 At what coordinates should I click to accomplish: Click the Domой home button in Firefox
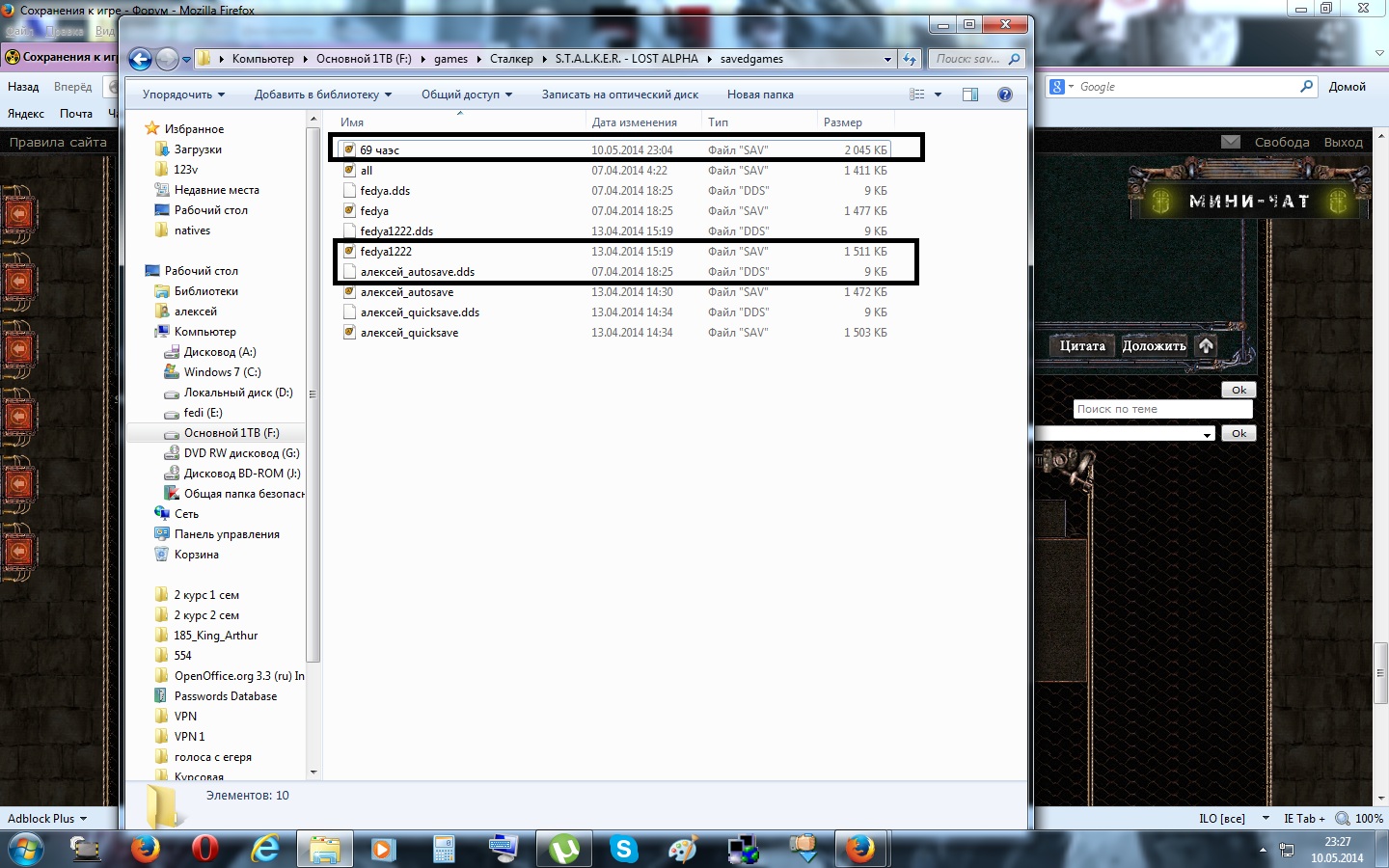[1348, 87]
